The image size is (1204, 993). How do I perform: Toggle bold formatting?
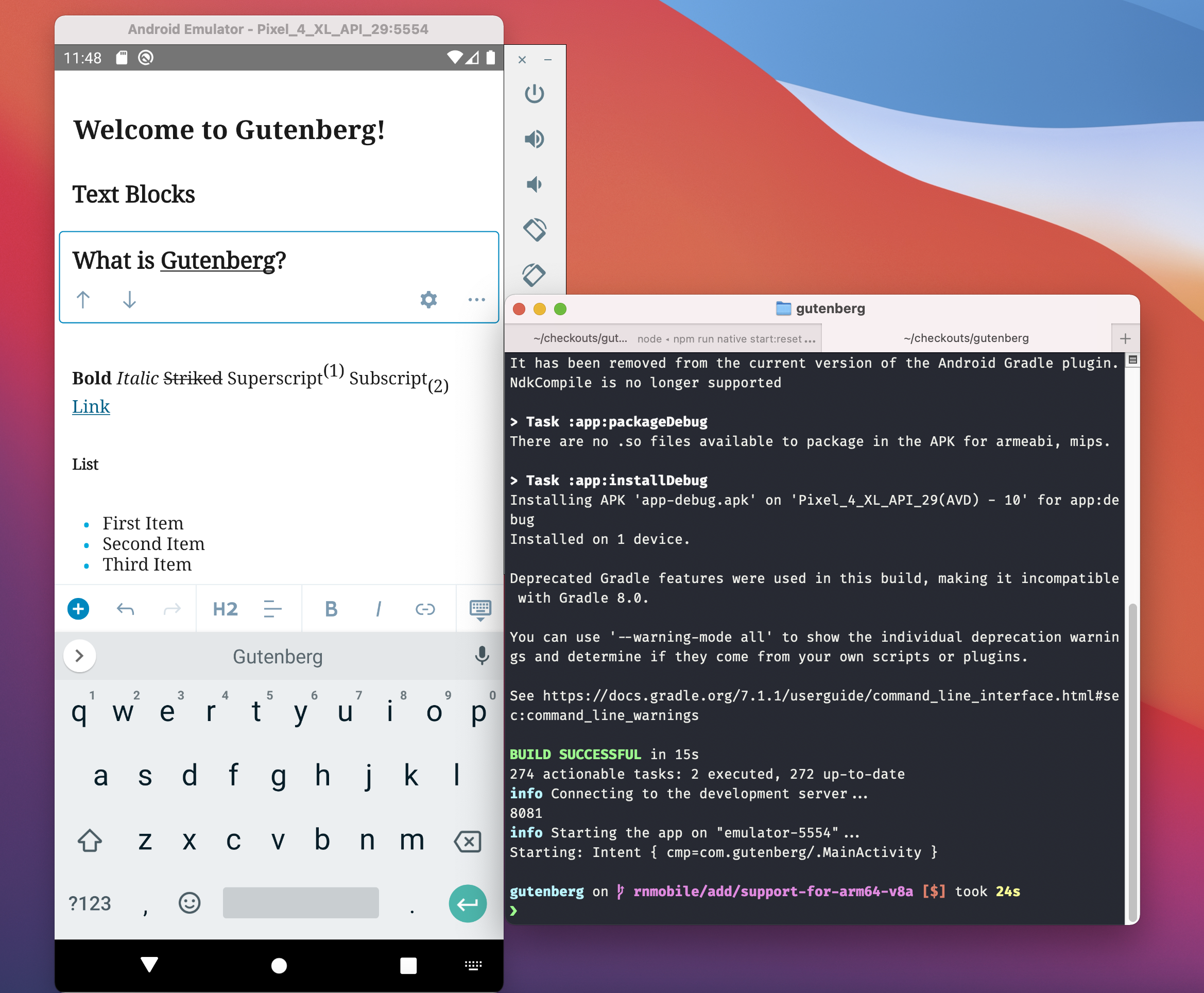tap(331, 609)
